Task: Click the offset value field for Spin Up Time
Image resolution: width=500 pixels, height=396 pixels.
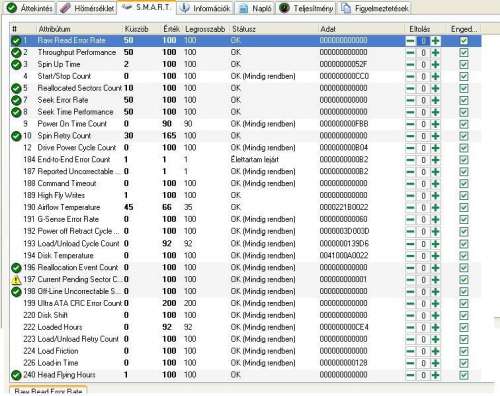Action: [x=423, y=64]
